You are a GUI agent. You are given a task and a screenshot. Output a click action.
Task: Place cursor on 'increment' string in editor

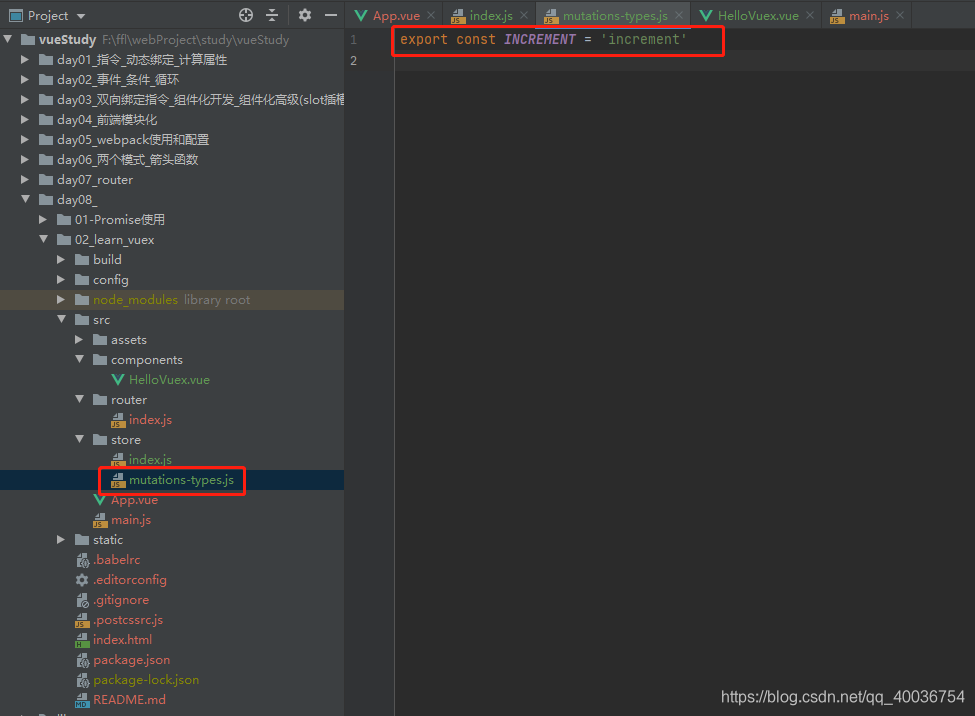650,39
